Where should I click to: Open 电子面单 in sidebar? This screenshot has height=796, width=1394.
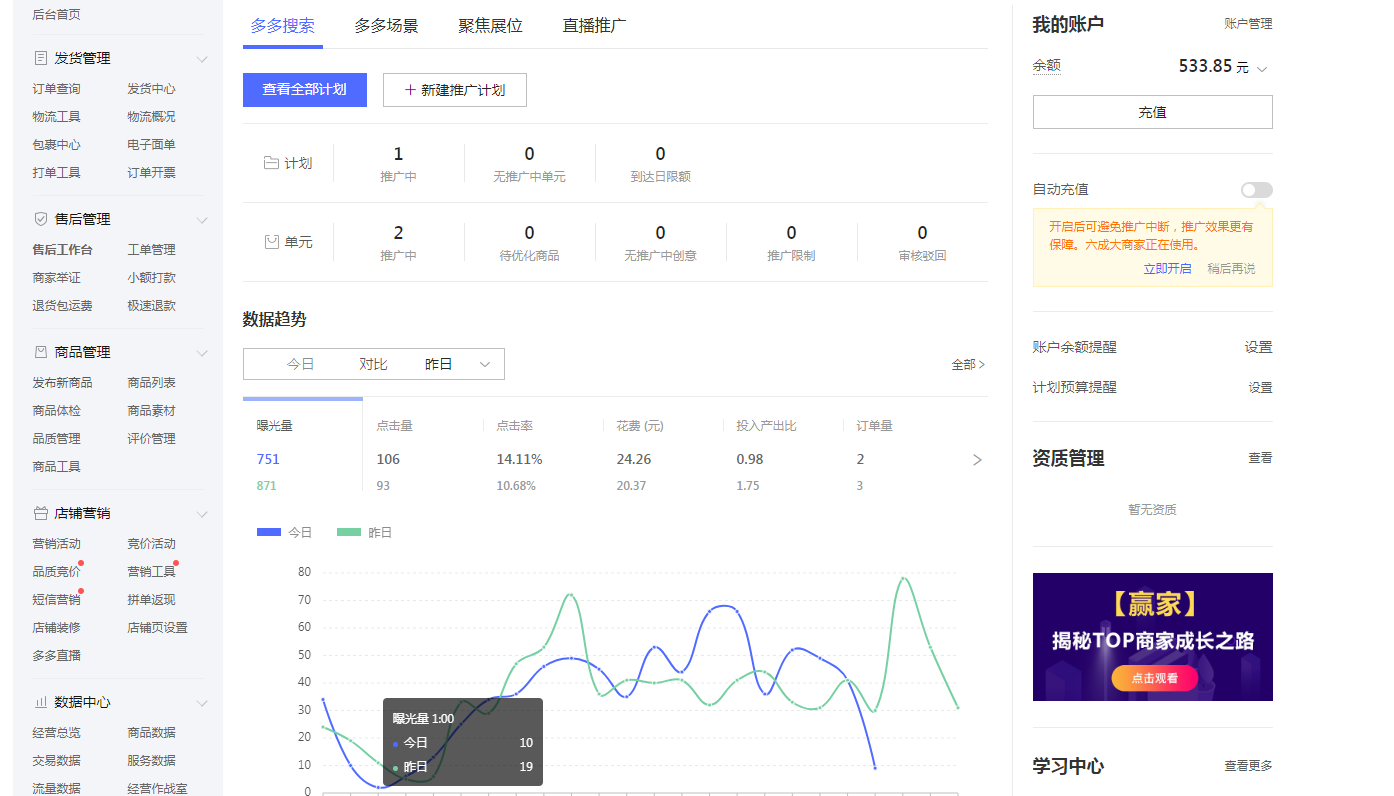(151, 145)
